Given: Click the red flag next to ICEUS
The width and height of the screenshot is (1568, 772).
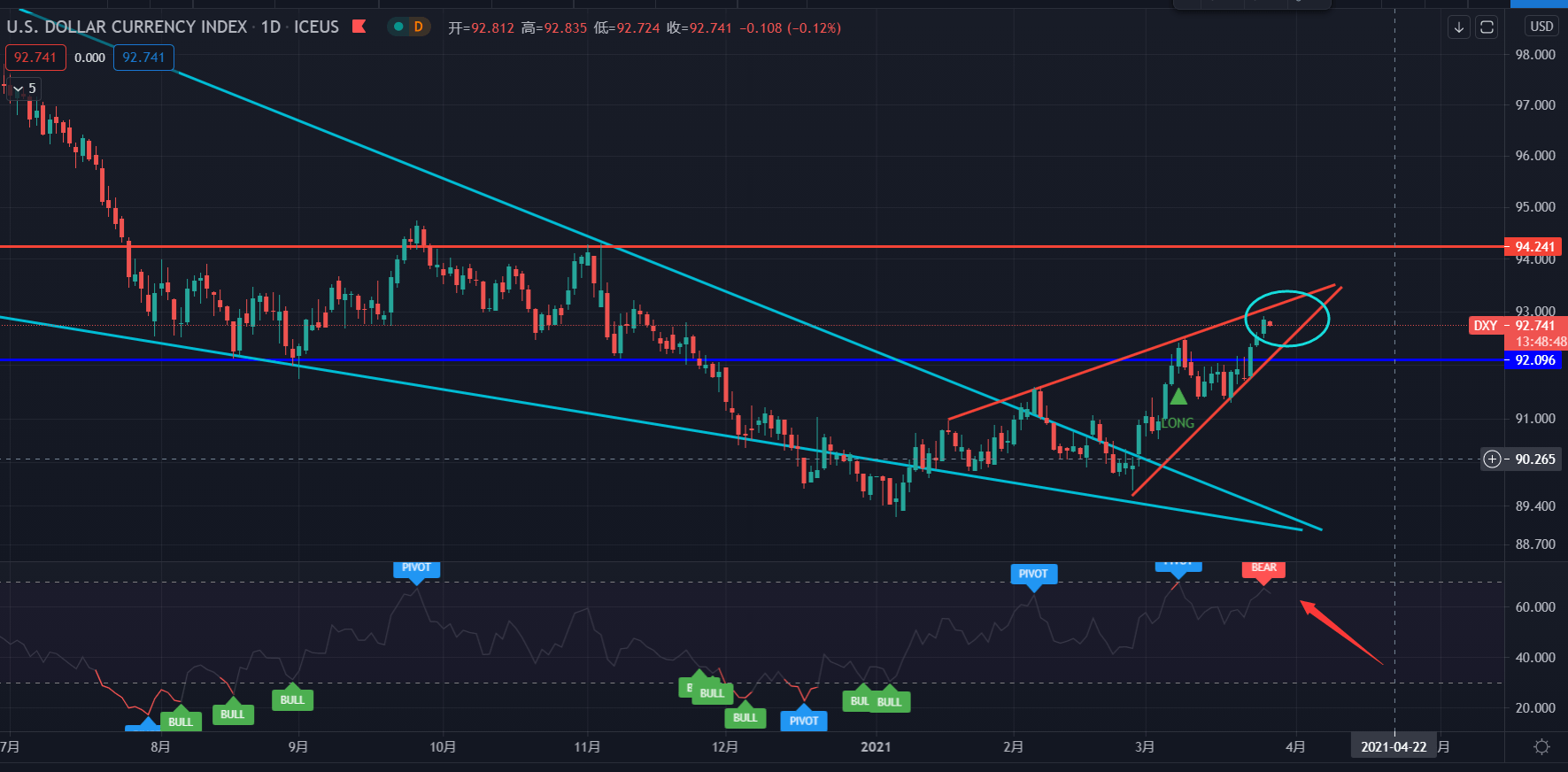Looking at the screenshot, I should pos(359,27).
